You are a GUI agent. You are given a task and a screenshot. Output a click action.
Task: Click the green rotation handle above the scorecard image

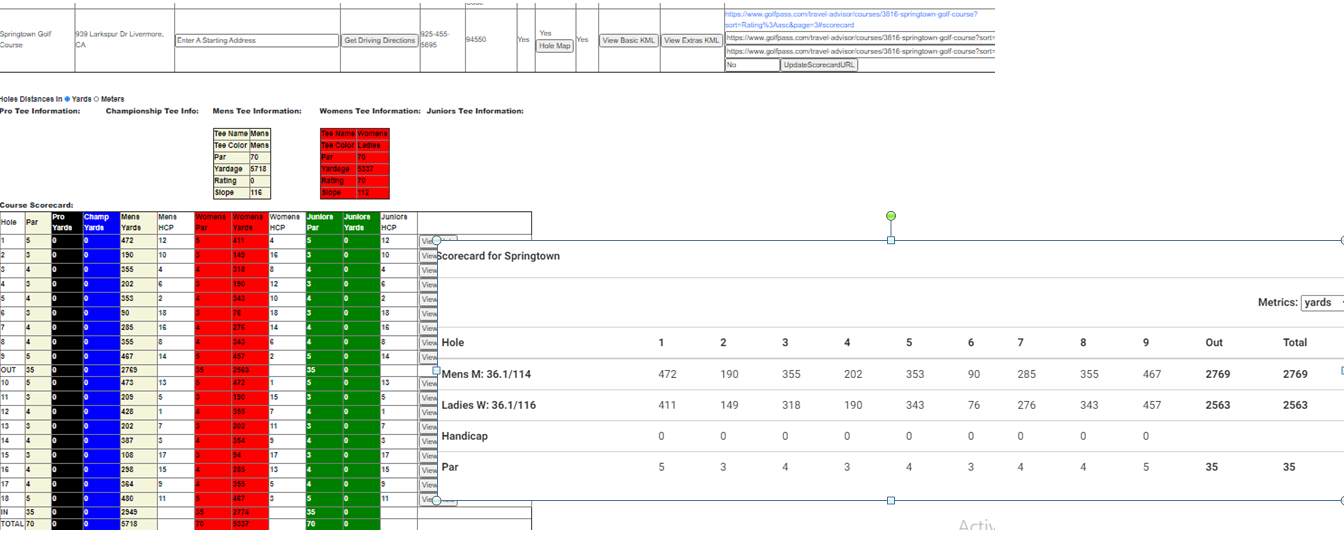coord(891,216)
